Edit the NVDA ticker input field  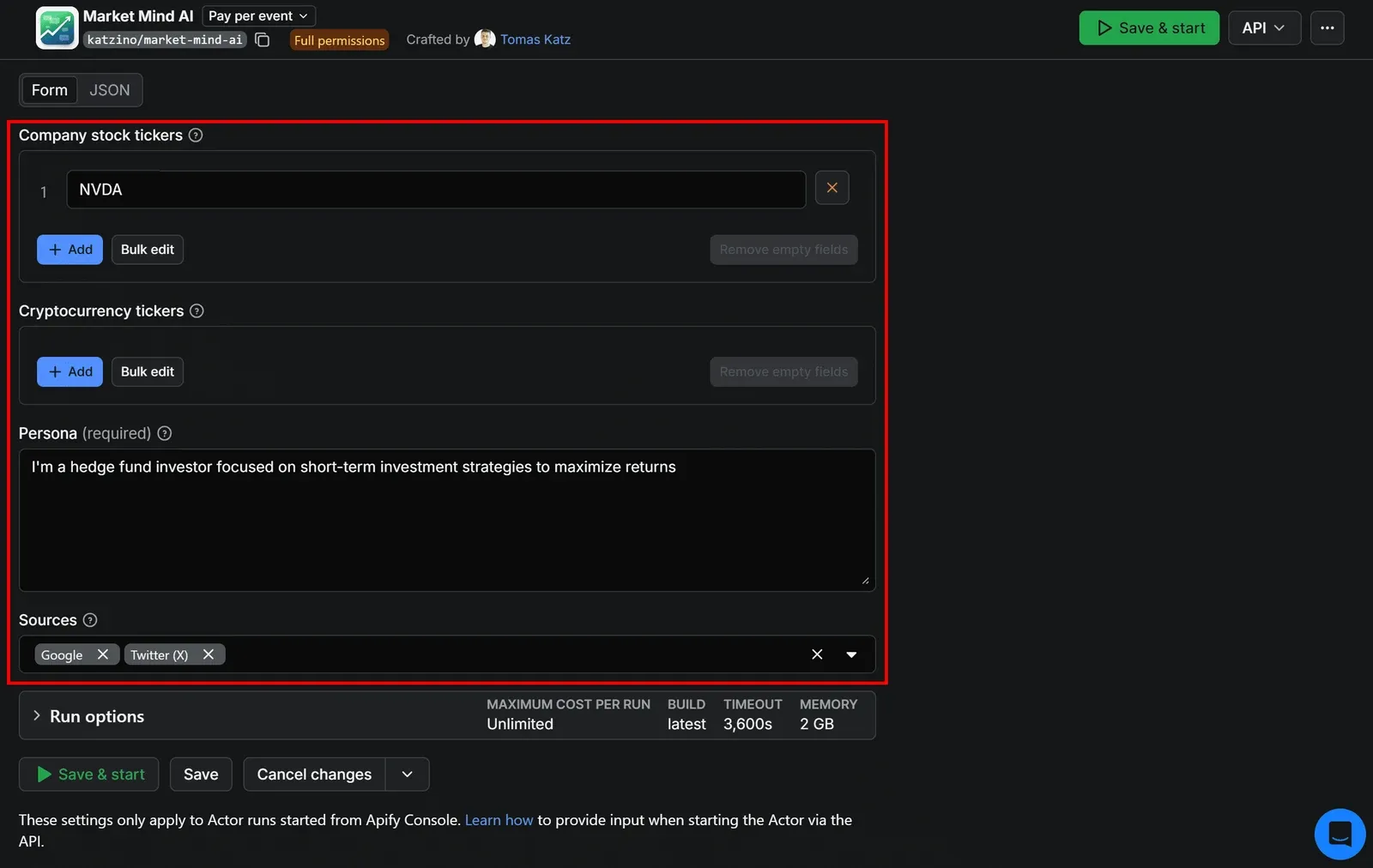click(x=436, y=190)
